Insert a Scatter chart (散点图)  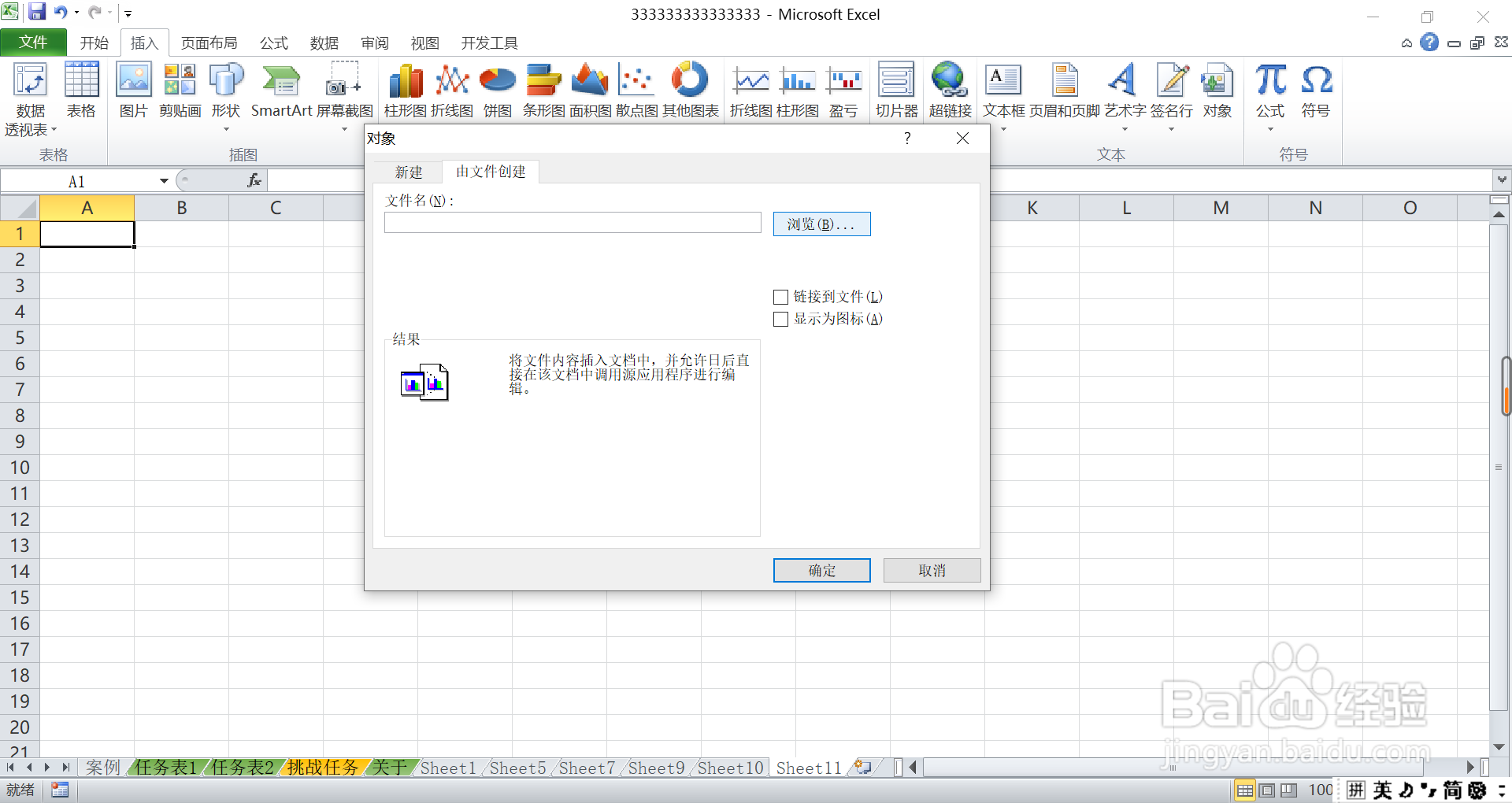[x=636, y=91]
